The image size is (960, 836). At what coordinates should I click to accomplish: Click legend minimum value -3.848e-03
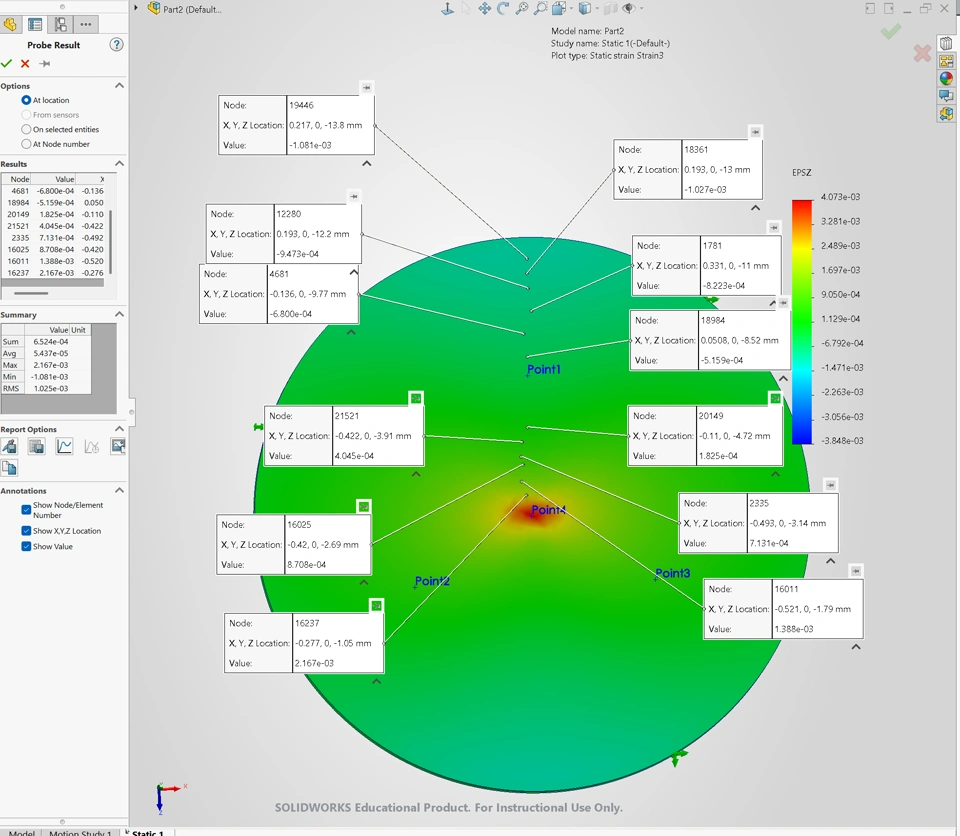[842, 440]
